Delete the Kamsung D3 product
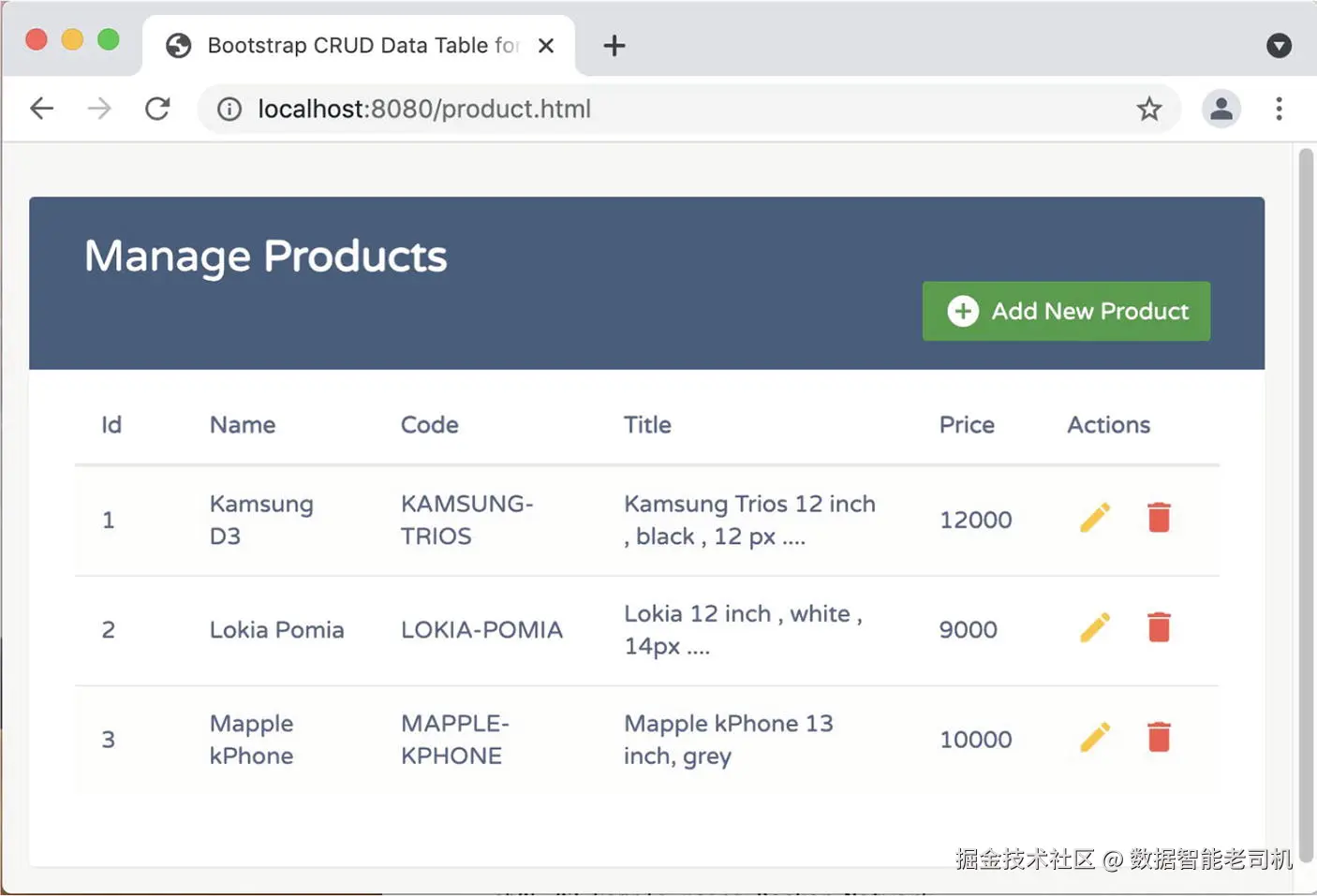Image resolution: width=1317 pixels, height=896 pixels. [1159, 518]
